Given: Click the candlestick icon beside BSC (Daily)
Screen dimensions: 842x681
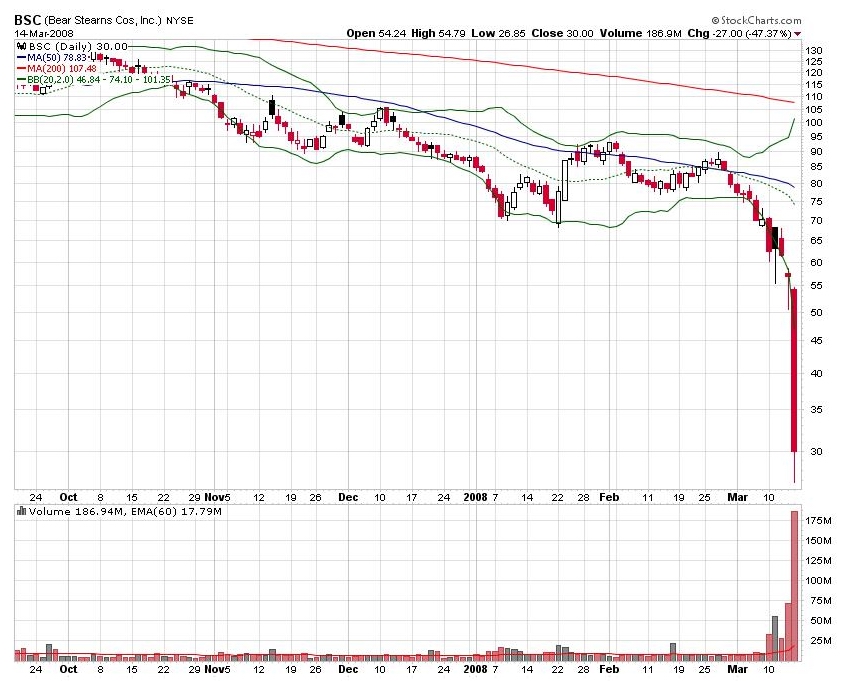Looking at the screenshot, I should point(22,47).
